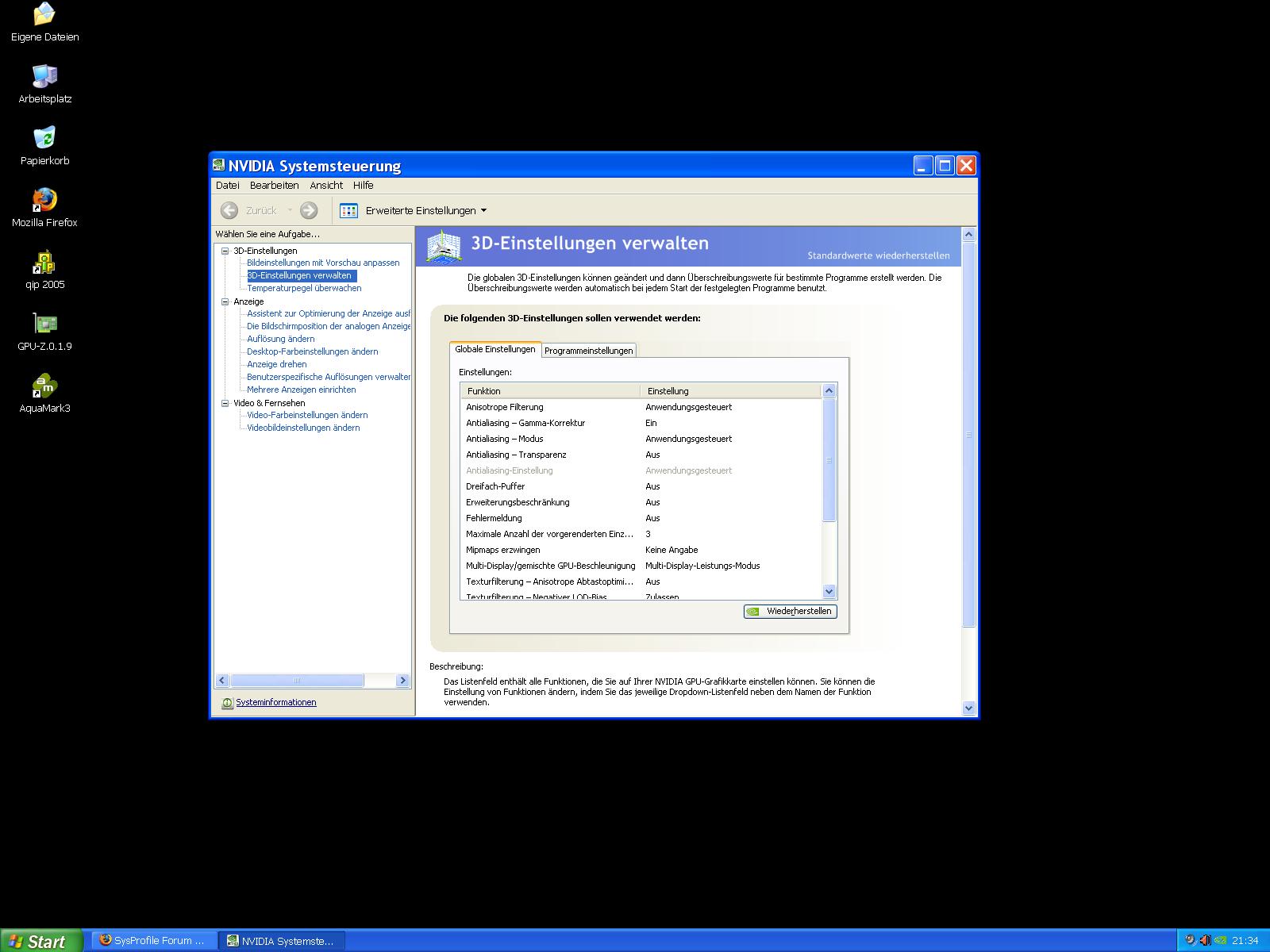Image resolution: width=1270 pixels, height=952 pixels.
Task: Click the taskbar clock showing 21:34
Action: [x=1245, y=941]
